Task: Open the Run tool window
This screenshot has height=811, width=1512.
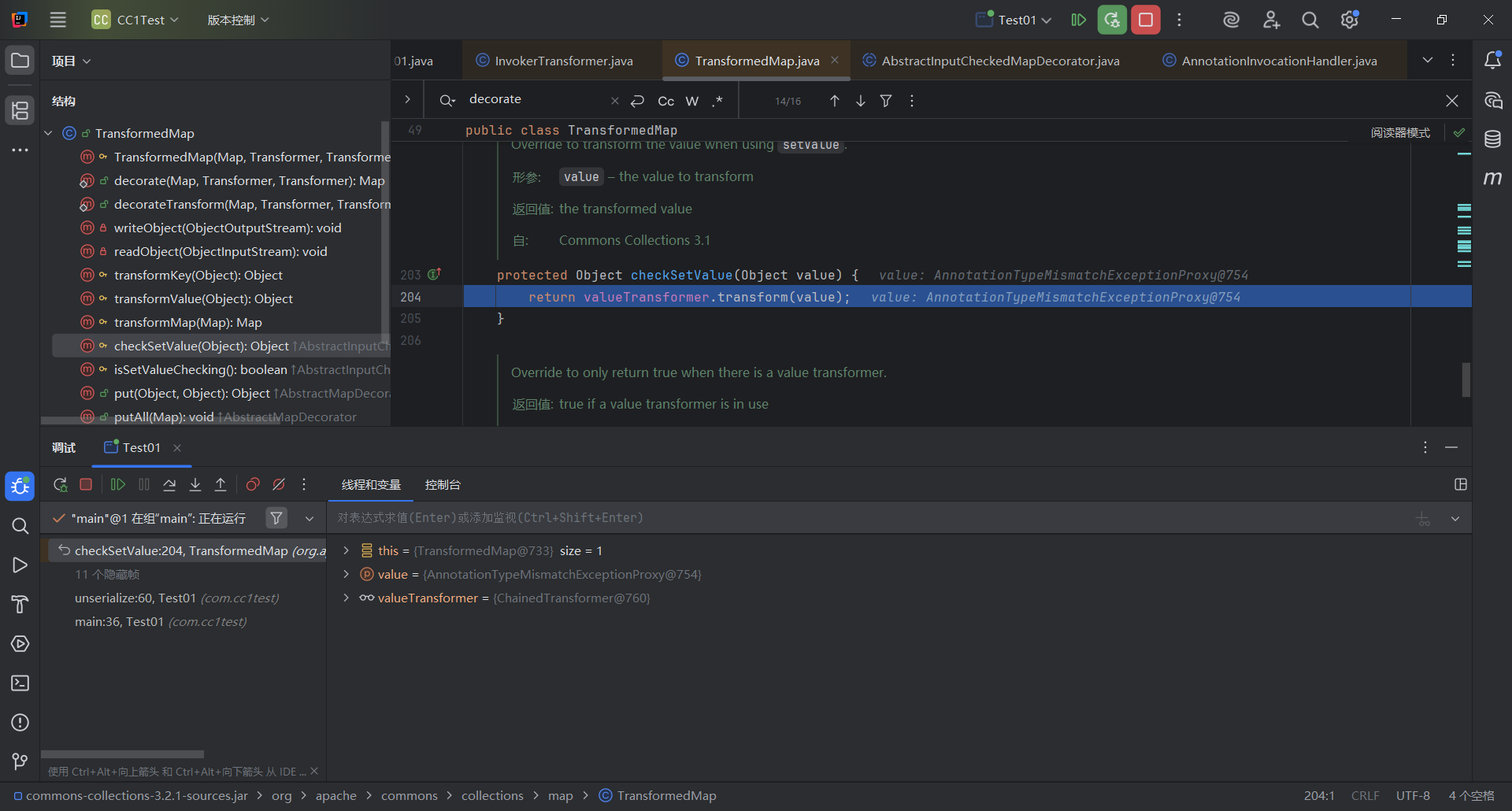Action: (x=20, y=565)
